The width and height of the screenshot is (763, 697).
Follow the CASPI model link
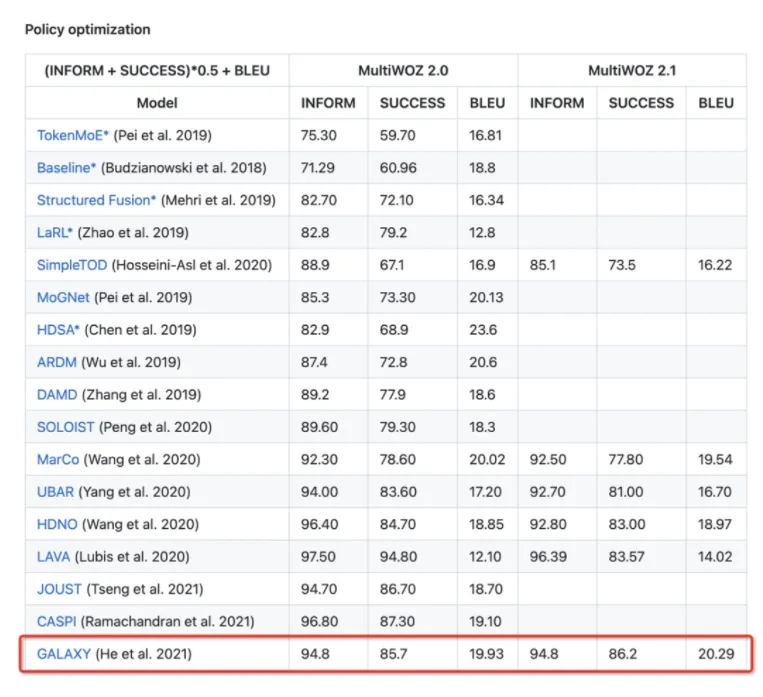point(58,621)
